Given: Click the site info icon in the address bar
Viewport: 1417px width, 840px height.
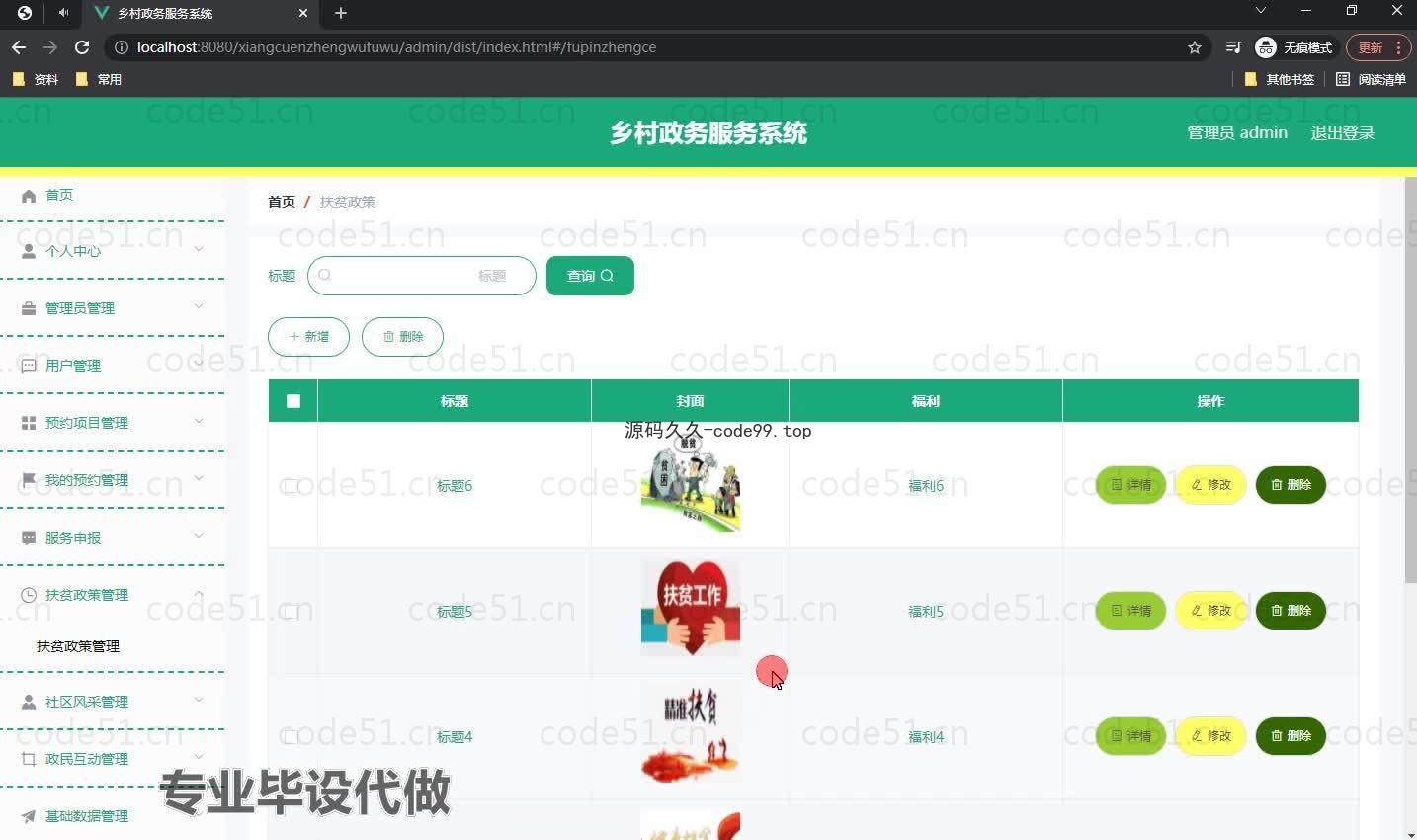Looking at the screenshot, I should point(121,47).
